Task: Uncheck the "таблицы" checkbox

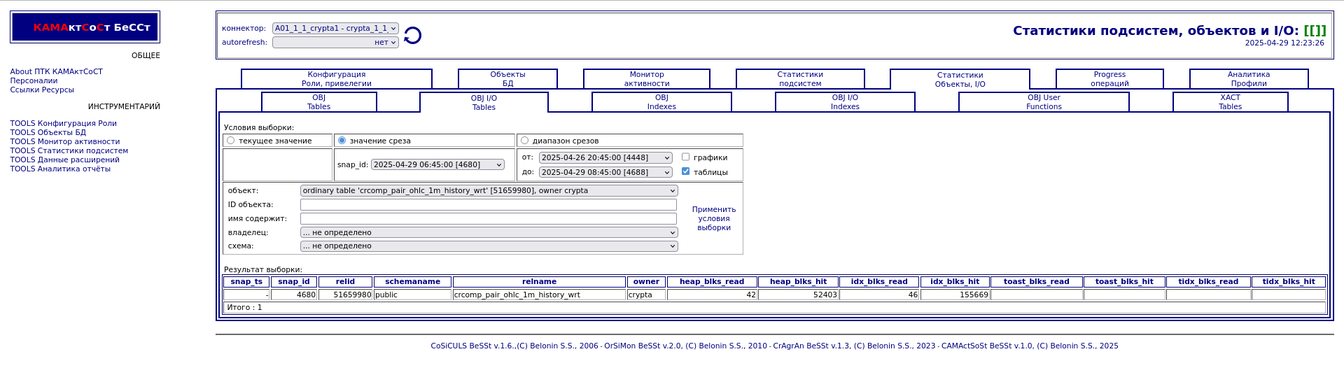Action: 685,172
